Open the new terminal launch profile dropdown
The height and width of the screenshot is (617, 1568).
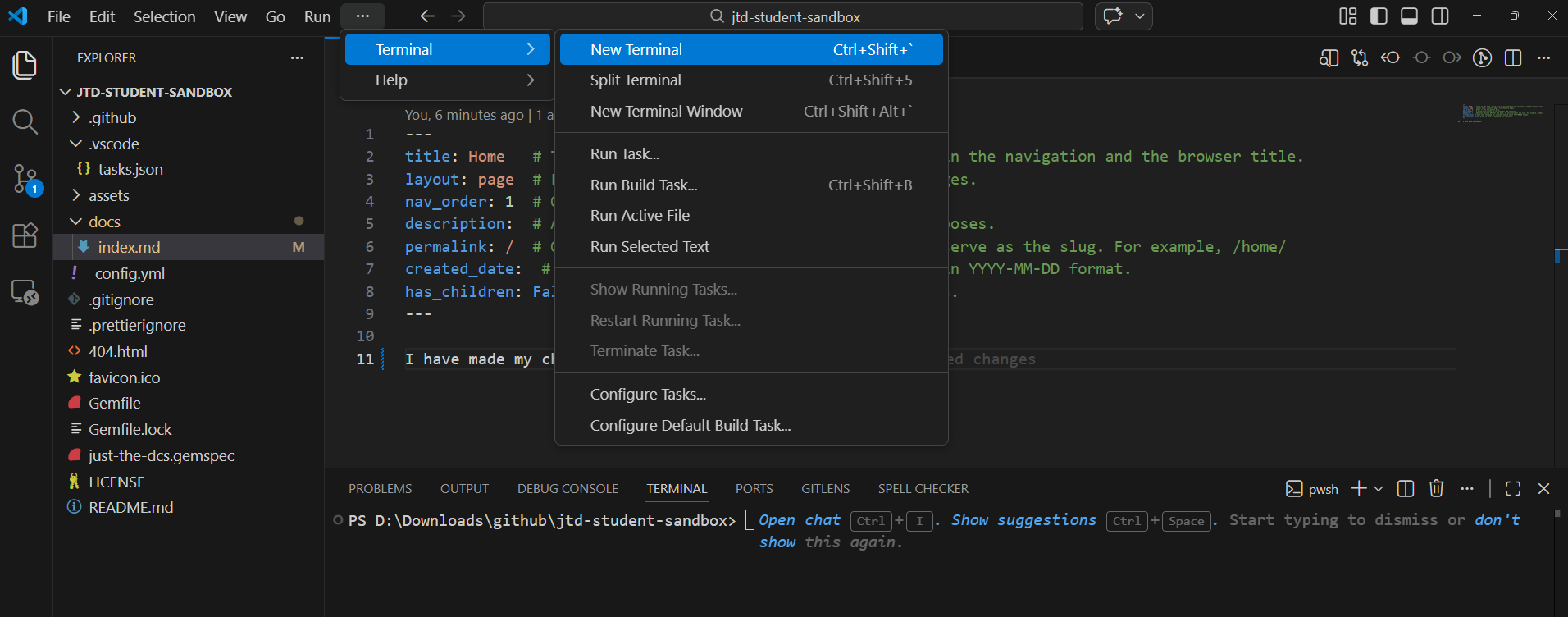tap(1379, 489)
